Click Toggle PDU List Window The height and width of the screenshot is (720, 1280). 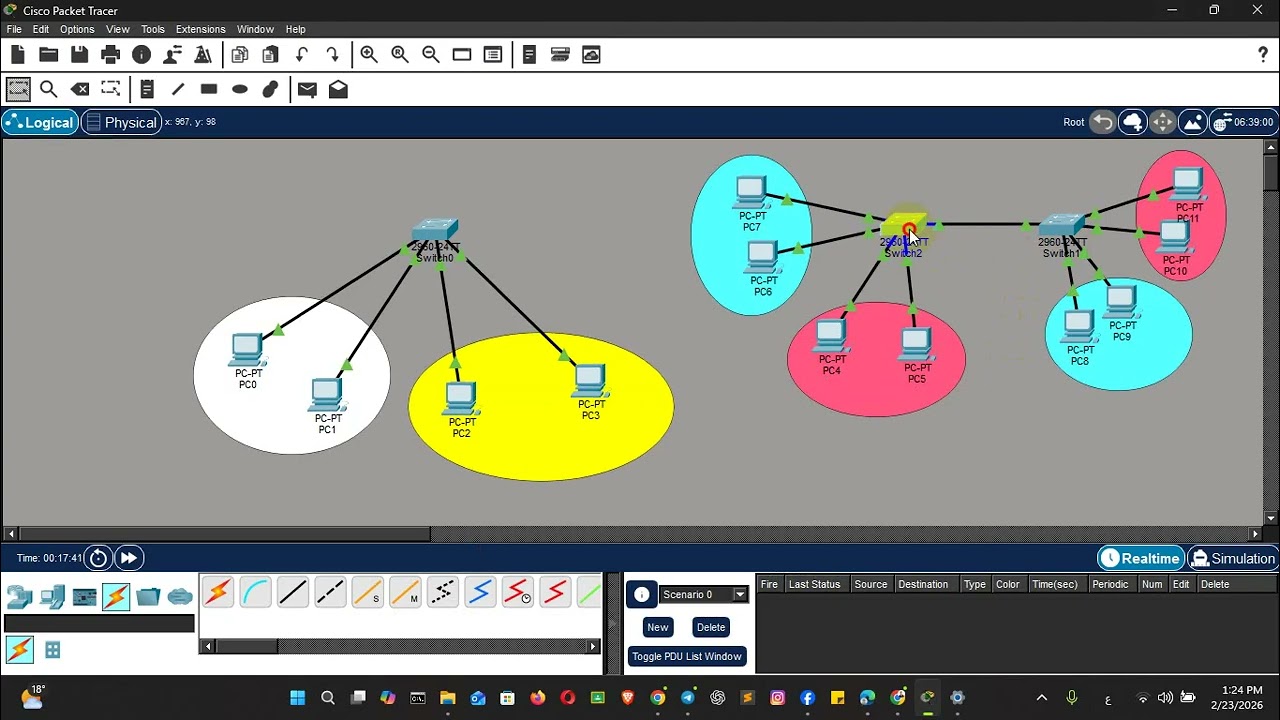[687, 656]
